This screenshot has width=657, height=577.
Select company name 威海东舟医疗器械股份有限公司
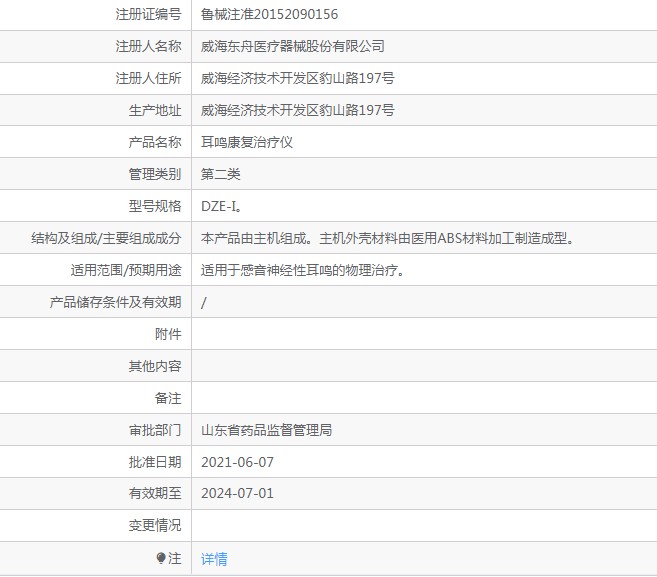293,47
